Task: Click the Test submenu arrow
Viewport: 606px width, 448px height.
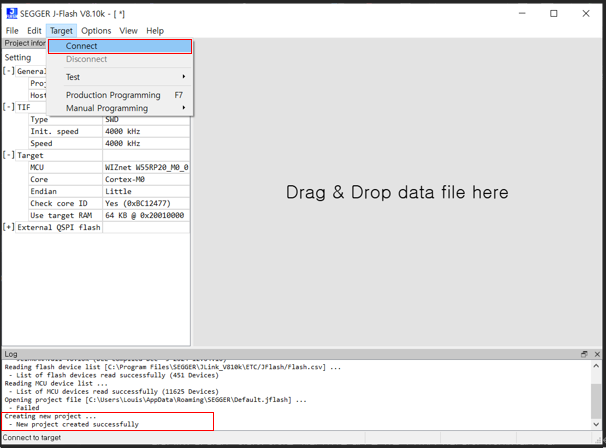Action: [x=184, y=77]
